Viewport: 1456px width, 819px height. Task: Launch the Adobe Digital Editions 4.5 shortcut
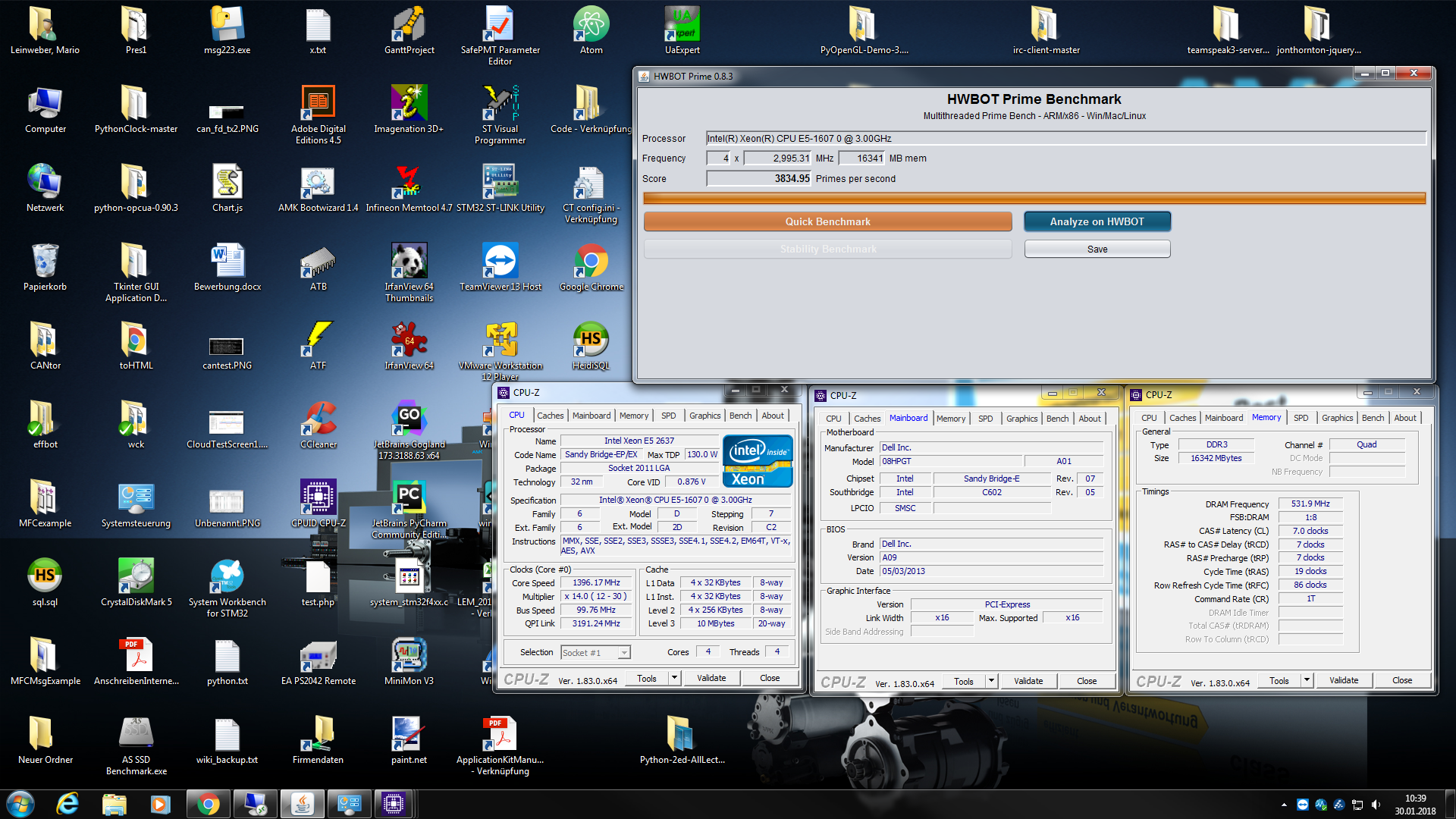pyautogui.click(x=318, y=114)
